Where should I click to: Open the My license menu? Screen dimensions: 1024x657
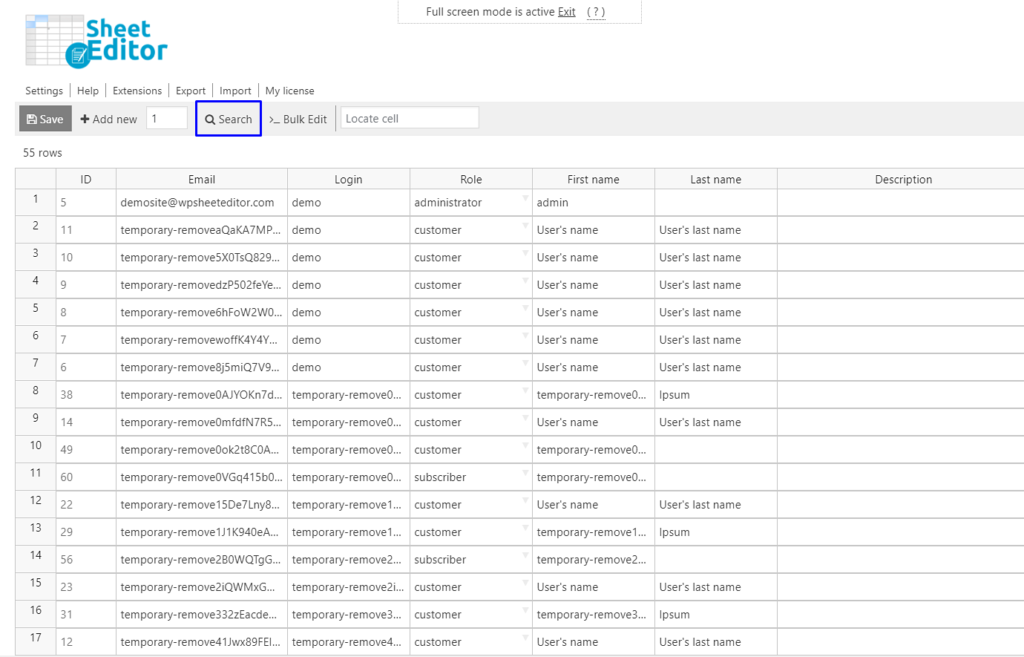[x=289, y=90]
